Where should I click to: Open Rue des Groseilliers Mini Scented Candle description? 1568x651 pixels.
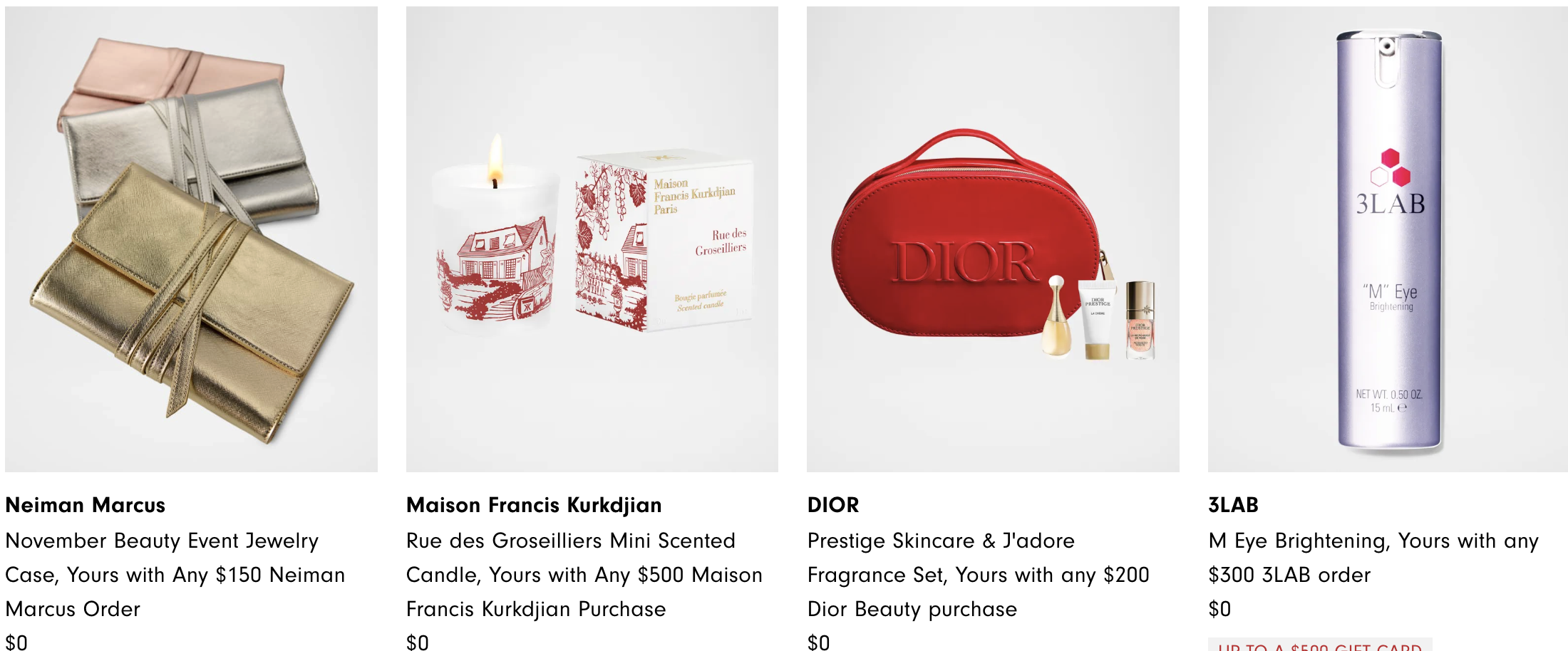[x=584, y=575]
